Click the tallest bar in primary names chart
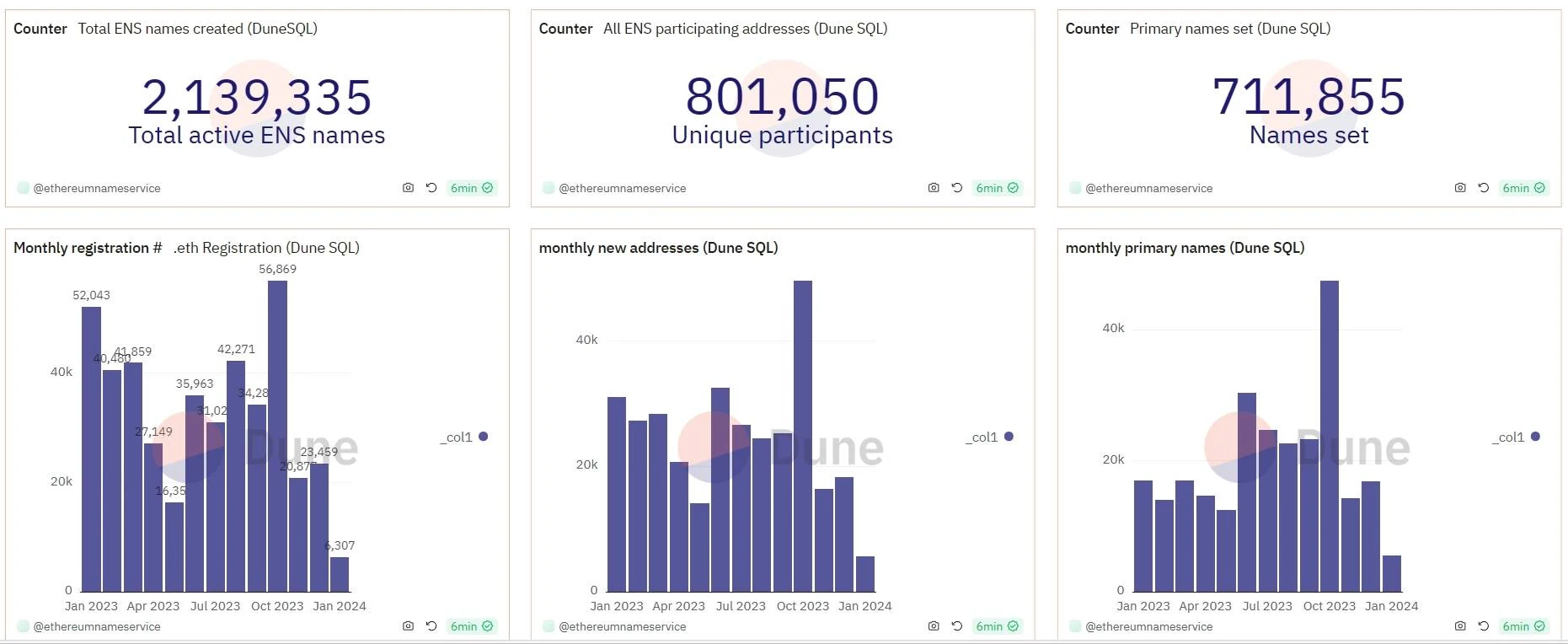1568x644 pixels. coord(1330,436)
